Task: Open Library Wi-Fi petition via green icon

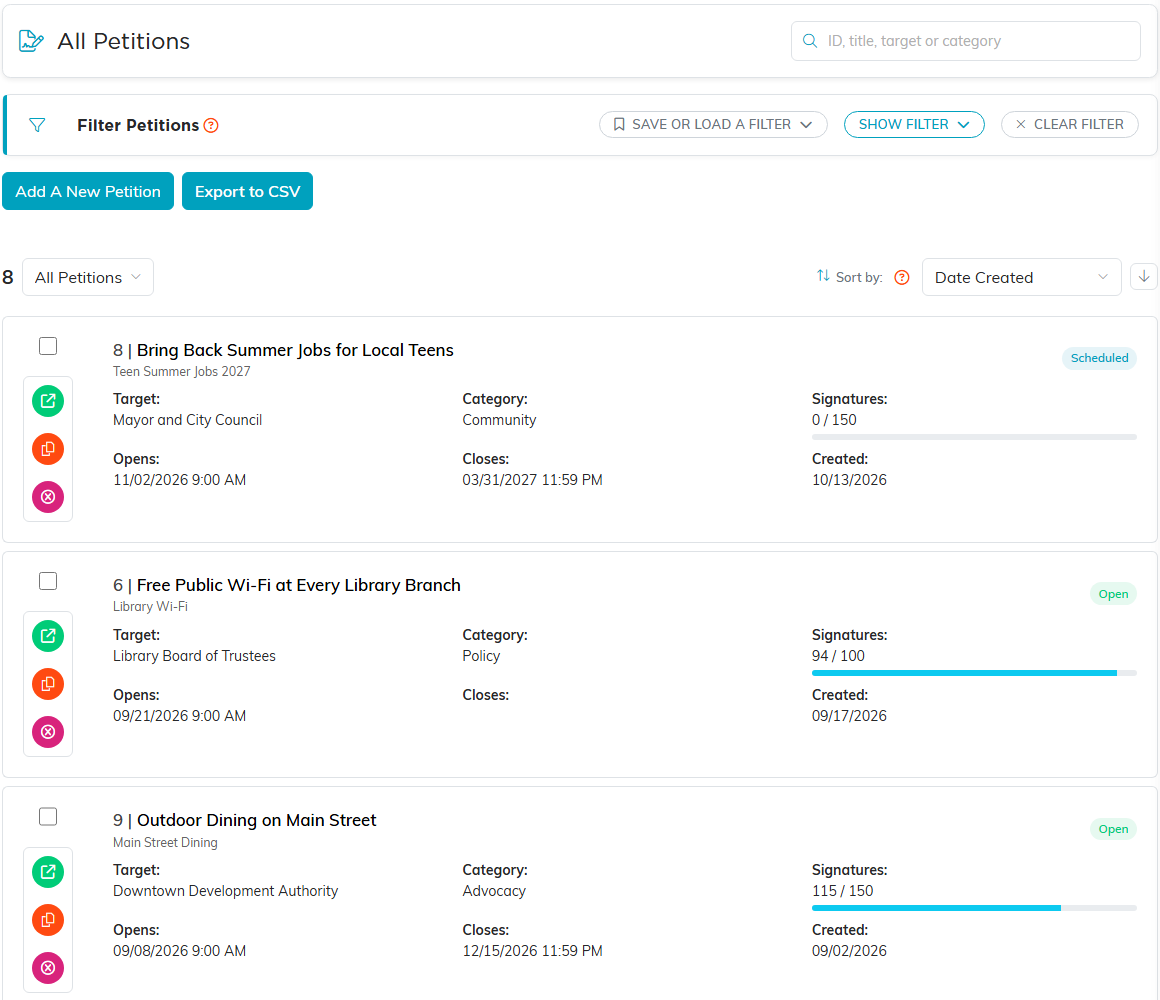Action: [48, 636]
